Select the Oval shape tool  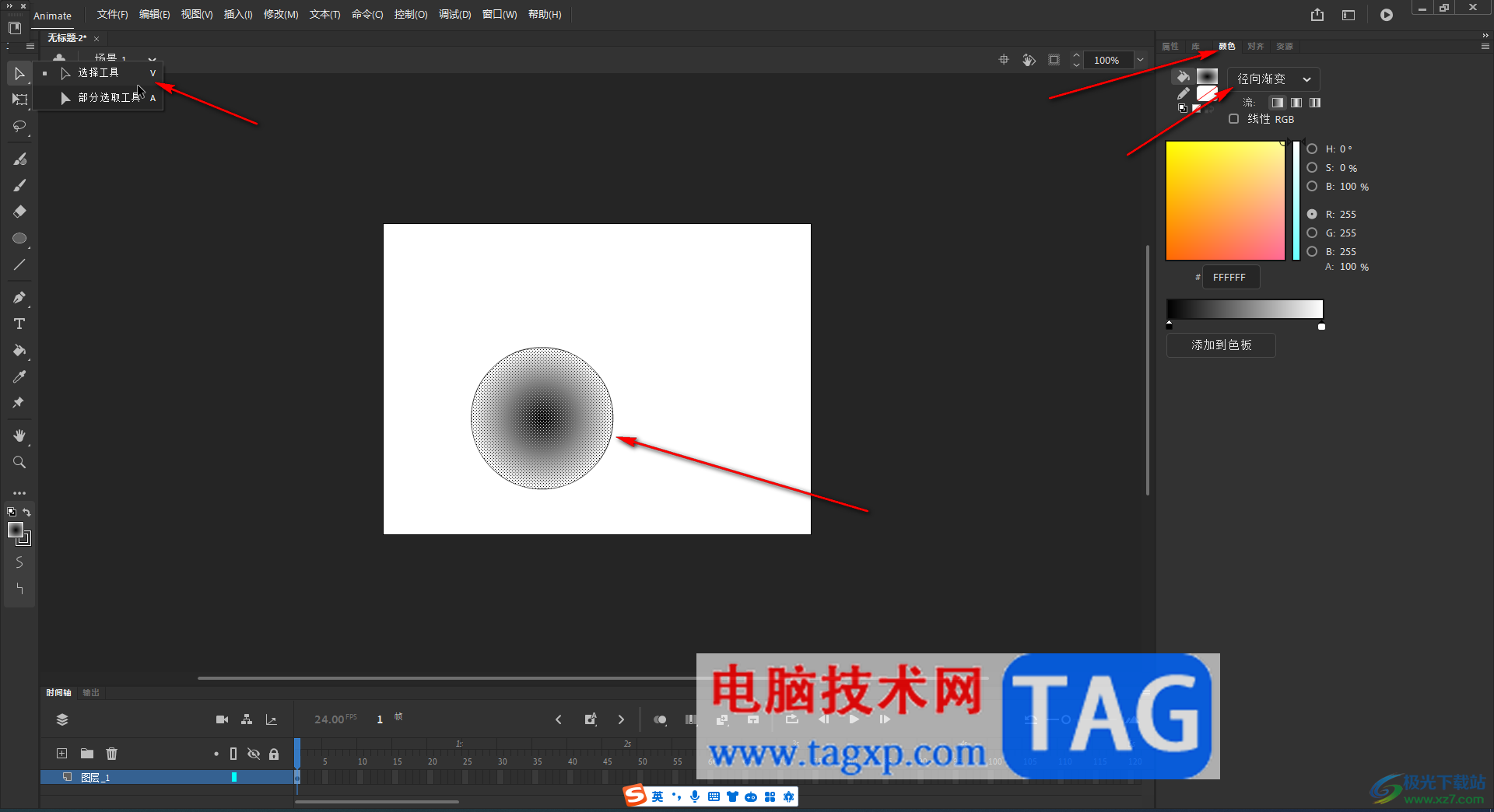19,238
